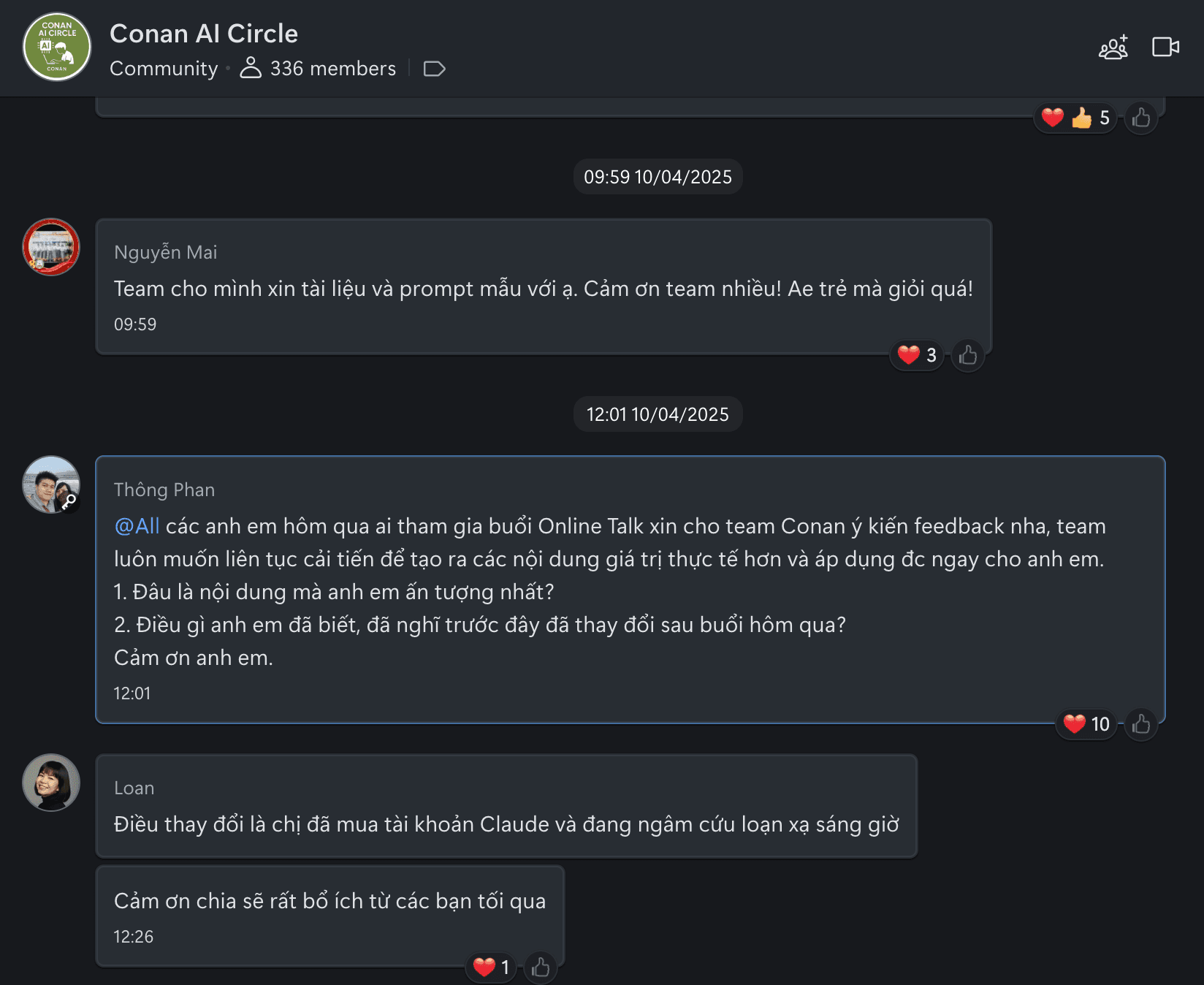Viewport: 1204px width, 985px height.
Task: Click thumbs-up on Thông Phan's feedback message
Action: click(1140, 724)
